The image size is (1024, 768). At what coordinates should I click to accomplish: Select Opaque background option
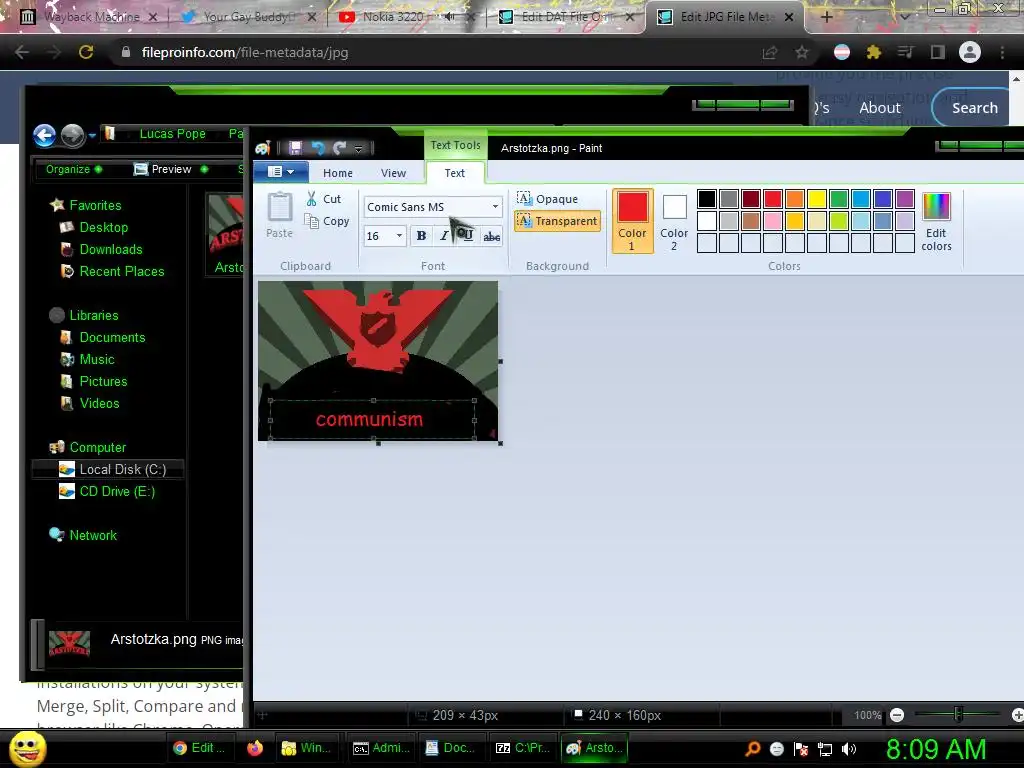click(547, 199)
